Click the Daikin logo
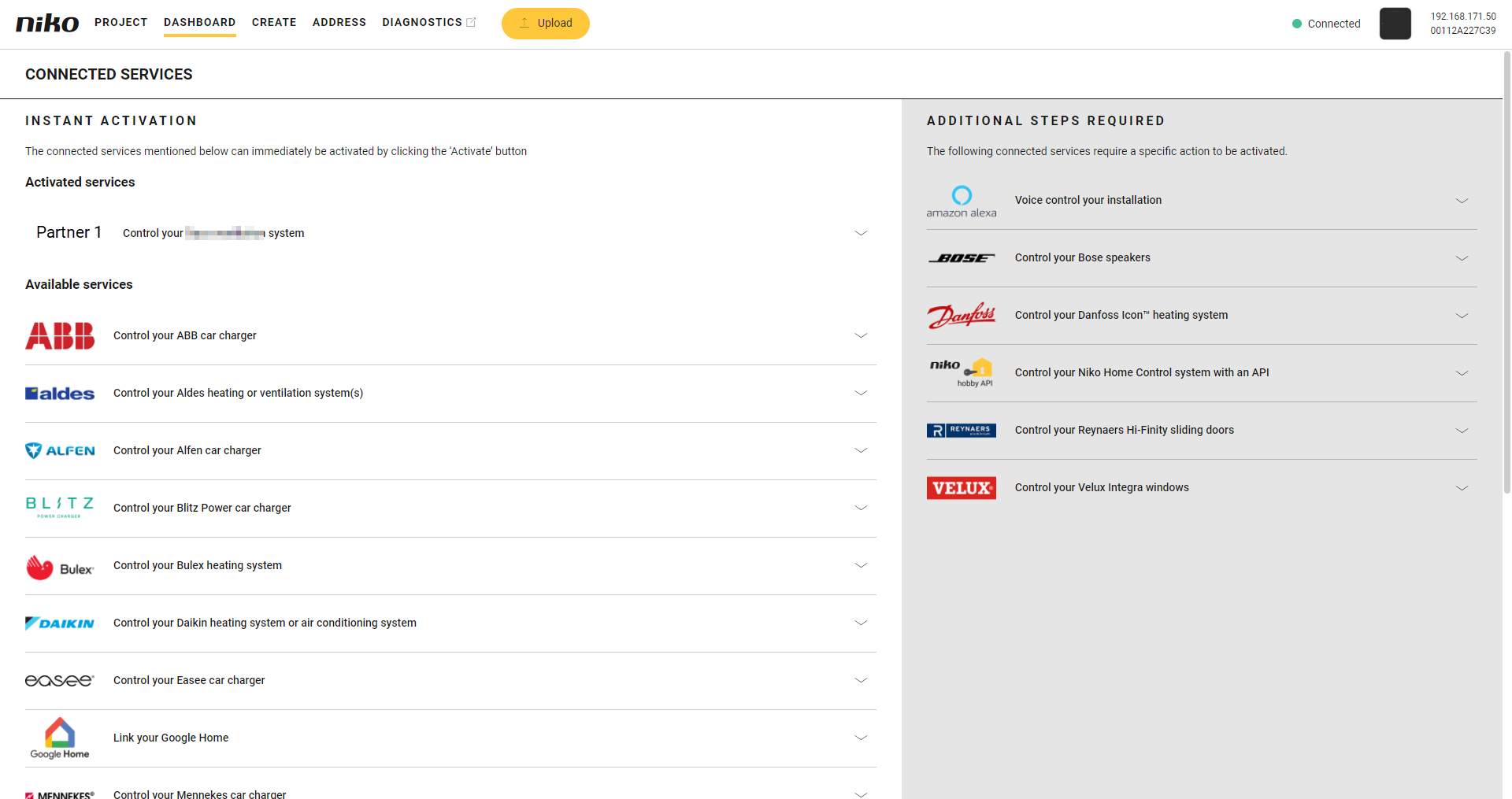1512x799 pixels. (60, 623)
